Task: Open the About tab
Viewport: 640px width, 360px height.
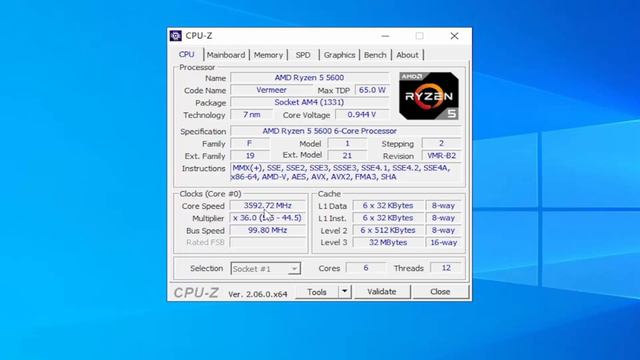Action: point(407,55)
